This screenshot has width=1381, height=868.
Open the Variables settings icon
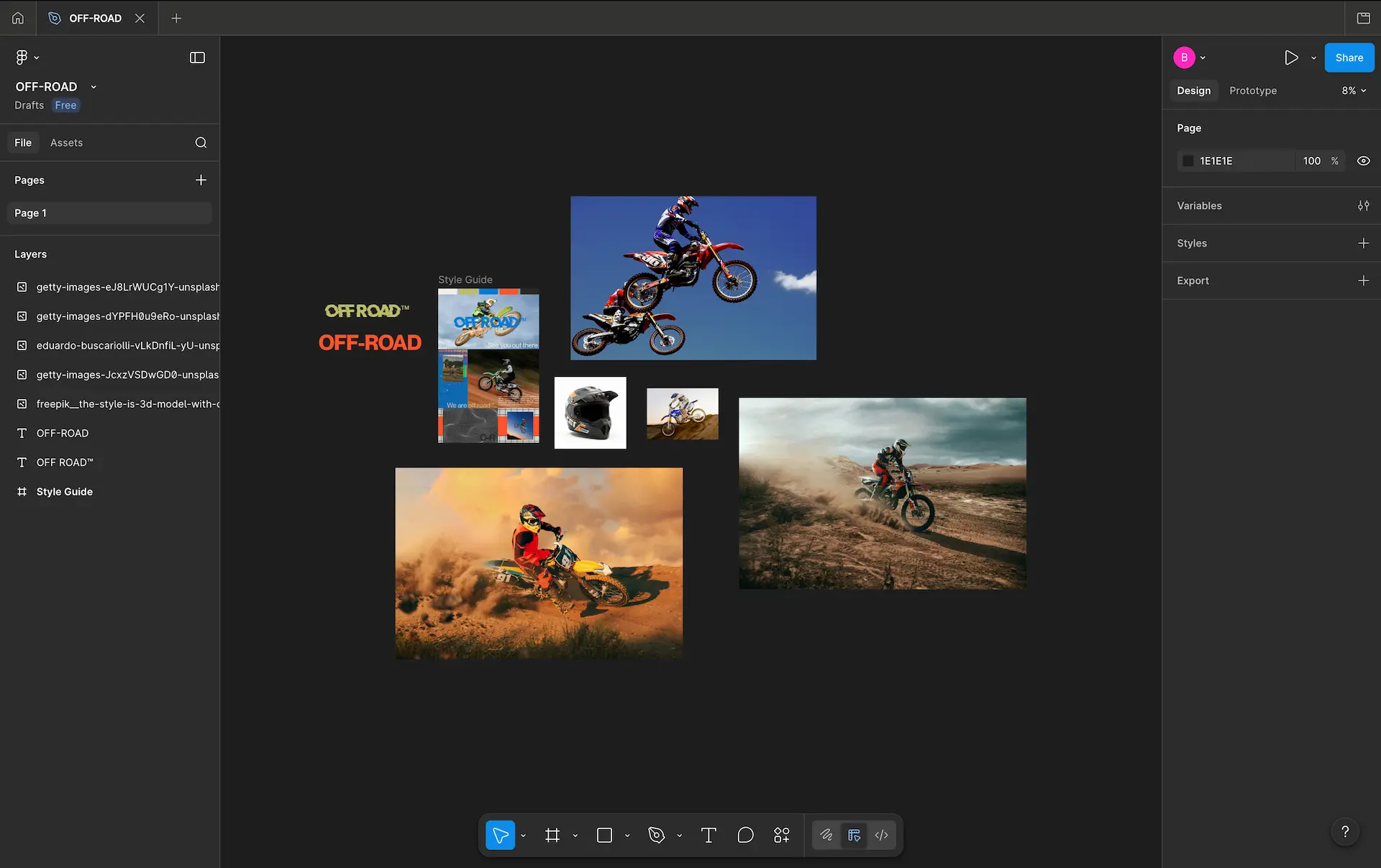click(x=1363, y=206)
